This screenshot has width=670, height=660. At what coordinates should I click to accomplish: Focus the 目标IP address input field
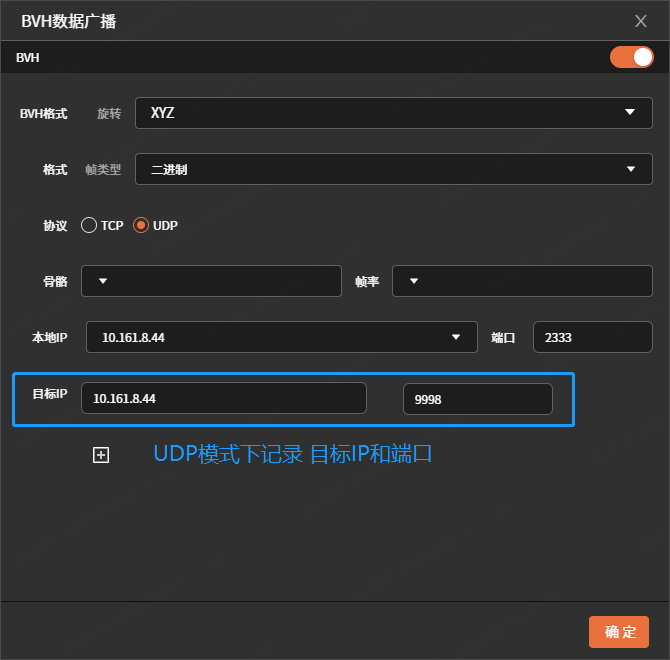tap(223, 398)
